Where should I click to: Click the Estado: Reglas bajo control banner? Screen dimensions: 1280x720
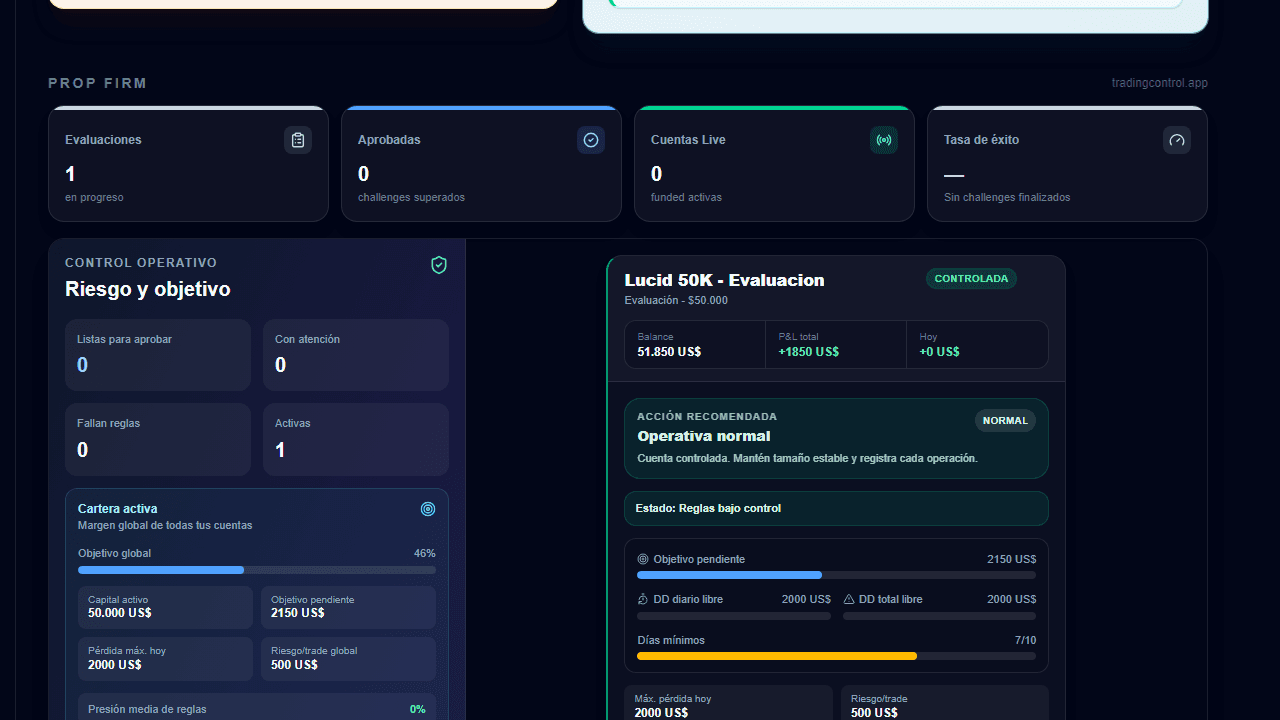point(836,508)
